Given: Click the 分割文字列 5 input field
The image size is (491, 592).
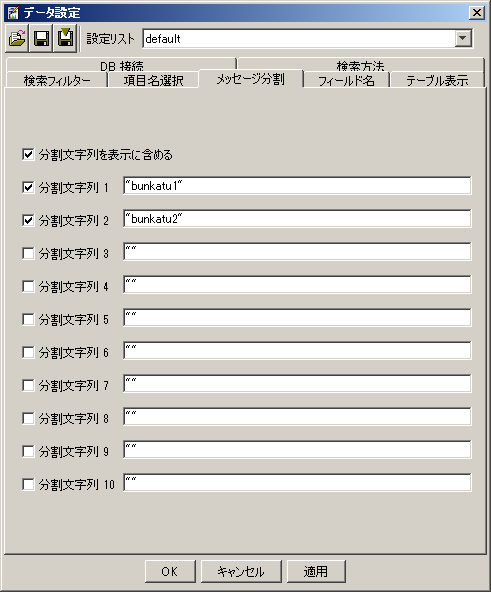Looking at the screenshot, I should pyautogui.click(x=297, y=318).
